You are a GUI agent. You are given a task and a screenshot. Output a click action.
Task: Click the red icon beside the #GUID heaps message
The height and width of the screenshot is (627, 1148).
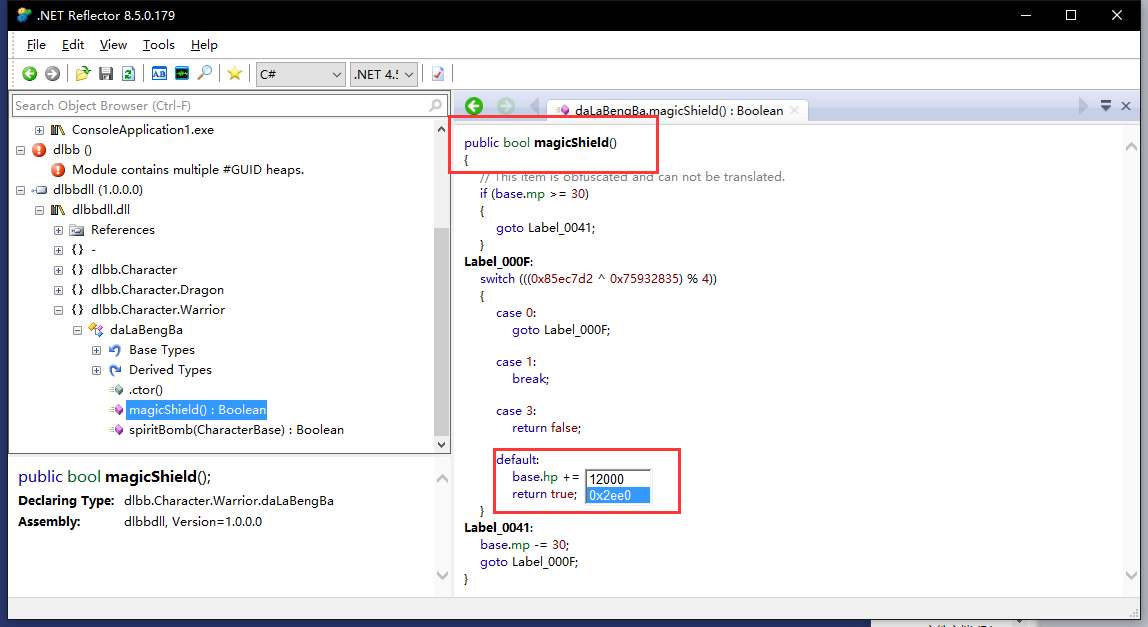click(59, 170)
